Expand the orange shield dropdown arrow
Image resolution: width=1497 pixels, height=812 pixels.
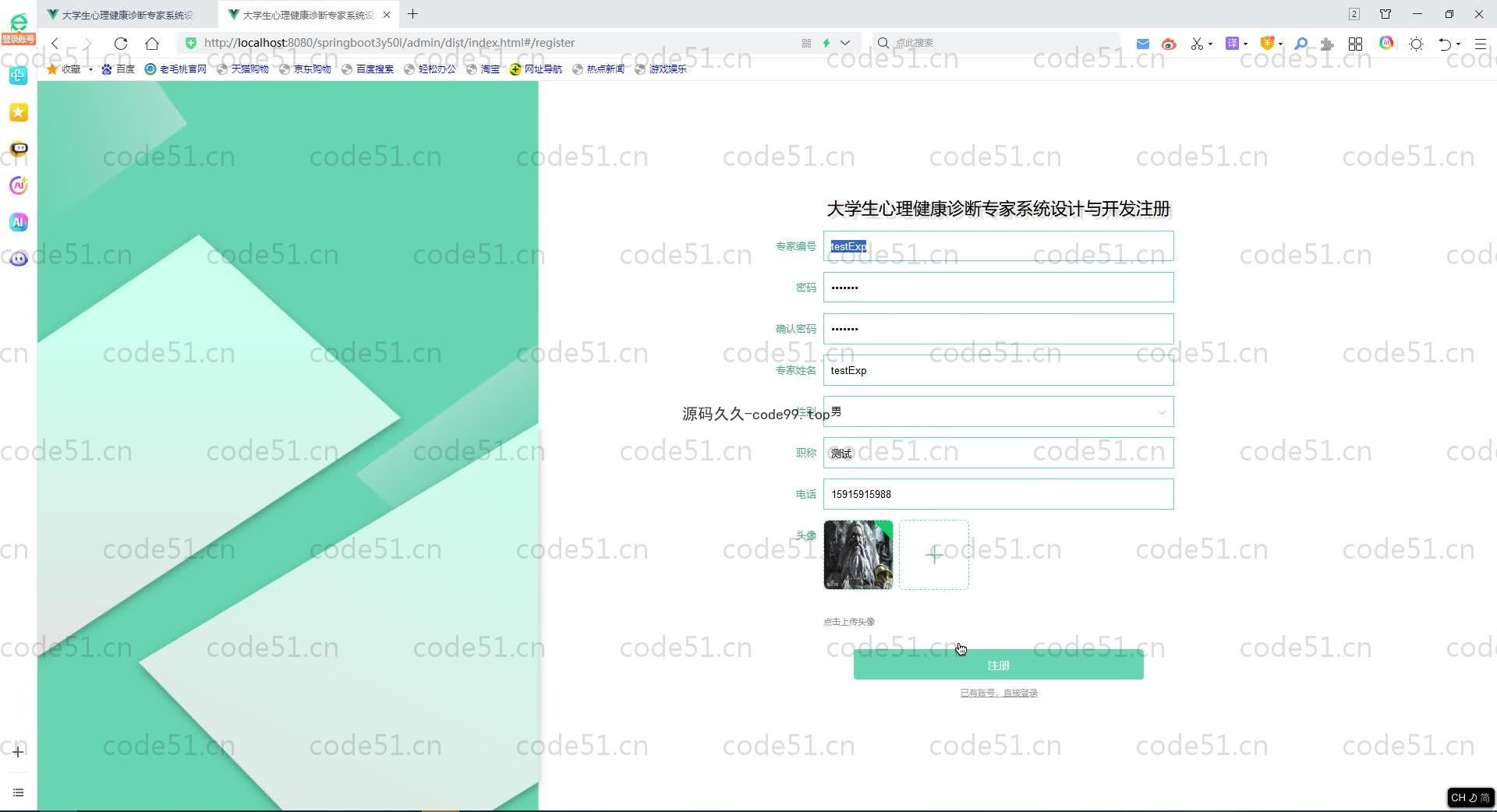1280,44
